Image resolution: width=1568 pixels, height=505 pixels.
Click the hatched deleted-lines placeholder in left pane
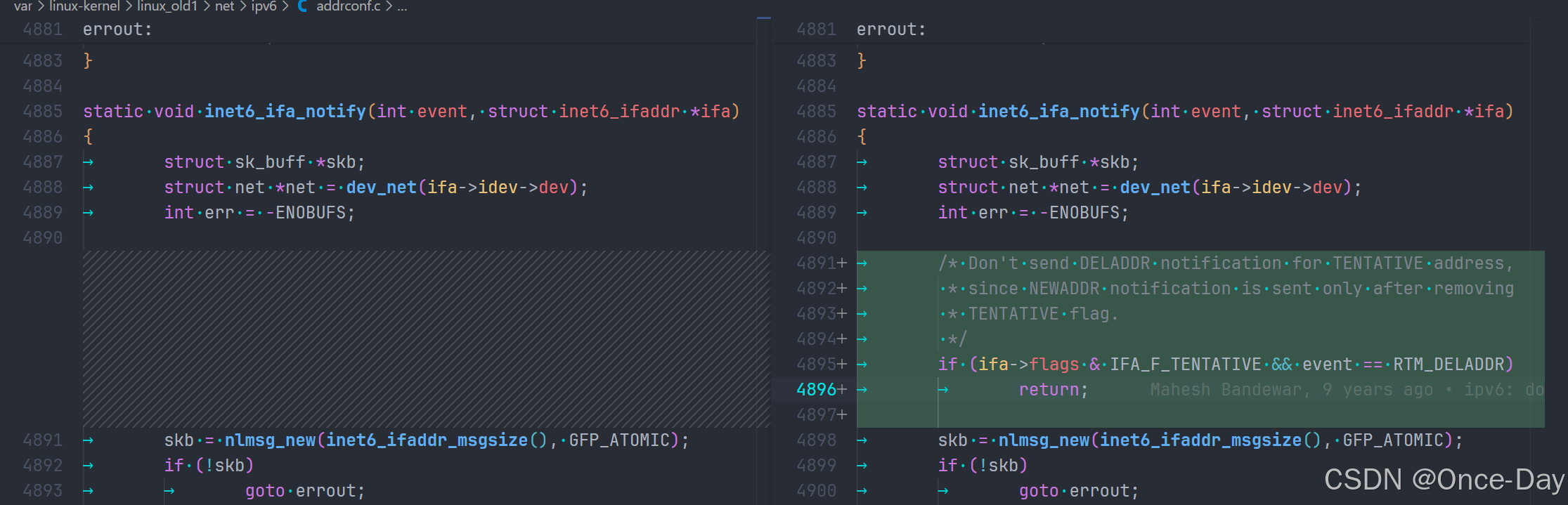coord(427,339)
